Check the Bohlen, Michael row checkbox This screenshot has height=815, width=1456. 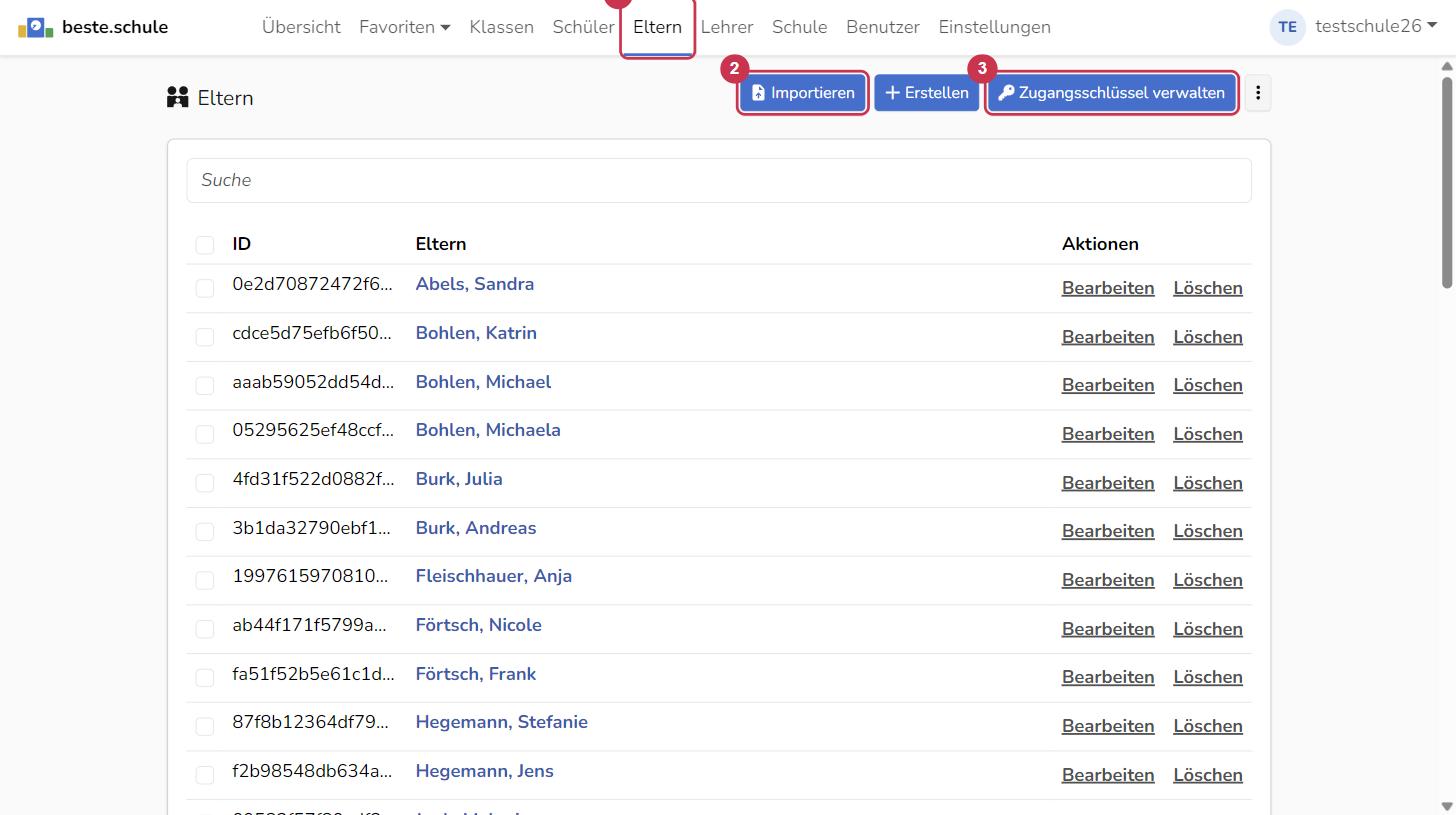pyautogui.click(x=205, y=385)
